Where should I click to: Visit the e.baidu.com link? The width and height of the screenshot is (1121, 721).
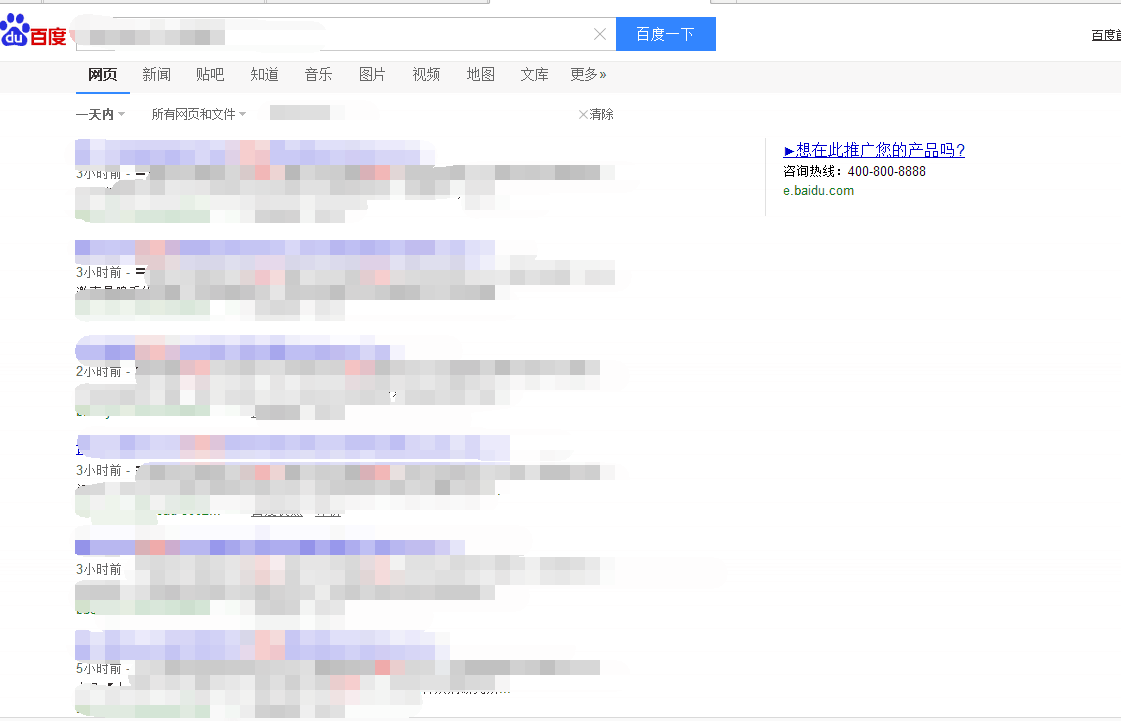[x=819, y=190]
